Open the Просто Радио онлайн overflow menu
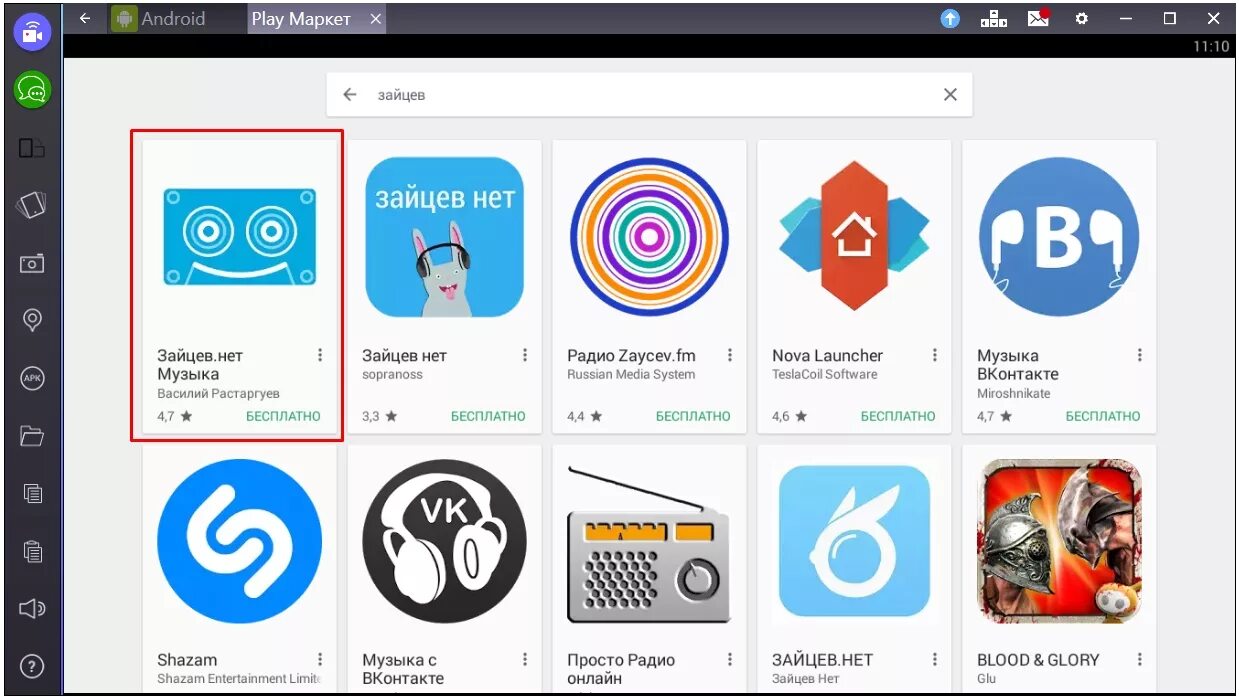 (x=730, y=660)
